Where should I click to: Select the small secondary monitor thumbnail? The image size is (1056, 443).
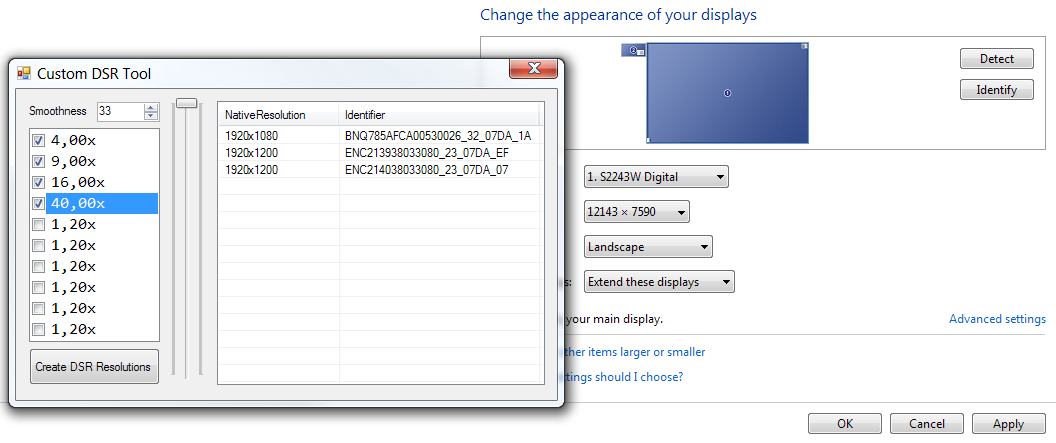(633, 50)
